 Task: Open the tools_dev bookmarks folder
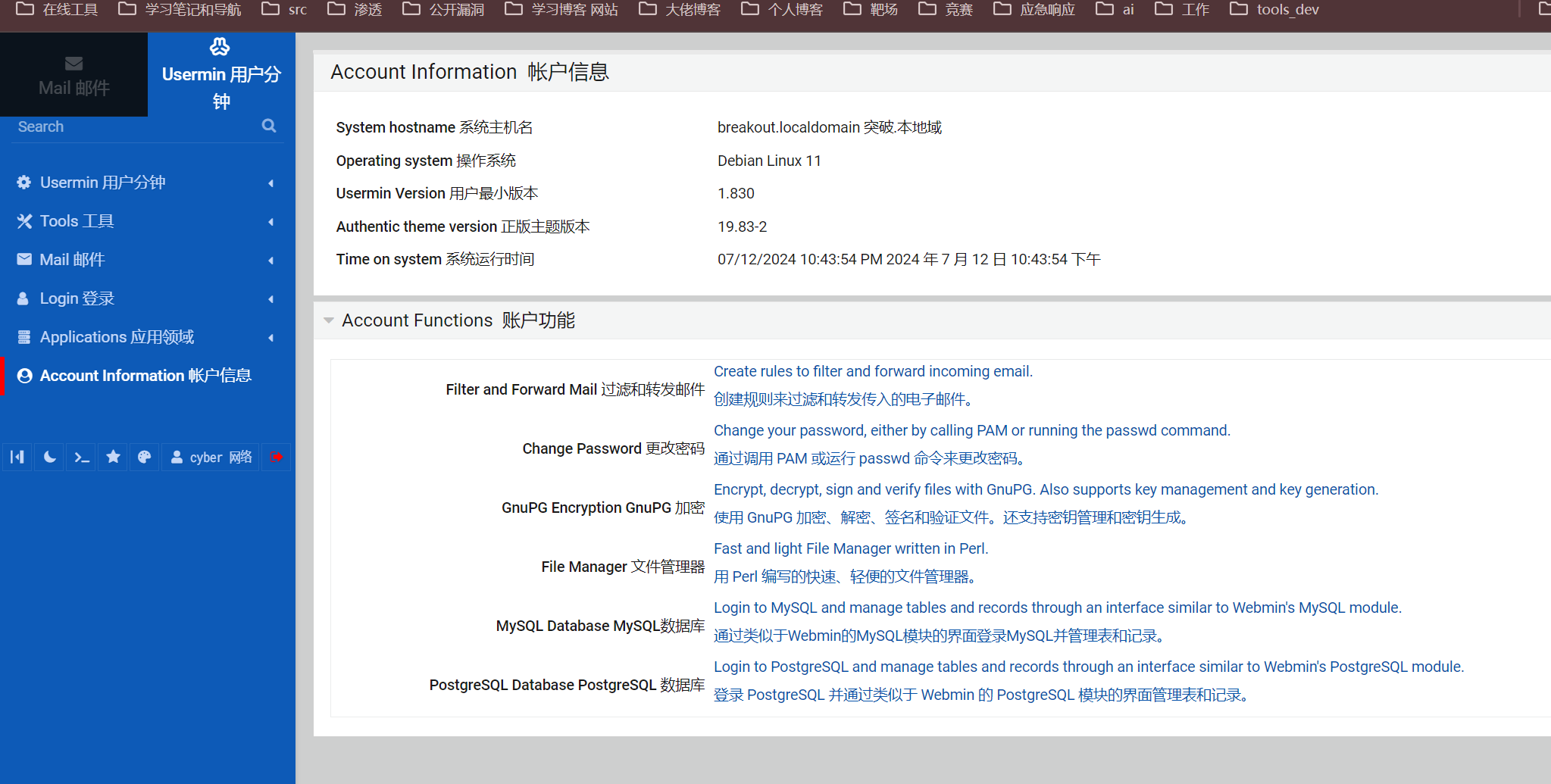(1274, 10)
